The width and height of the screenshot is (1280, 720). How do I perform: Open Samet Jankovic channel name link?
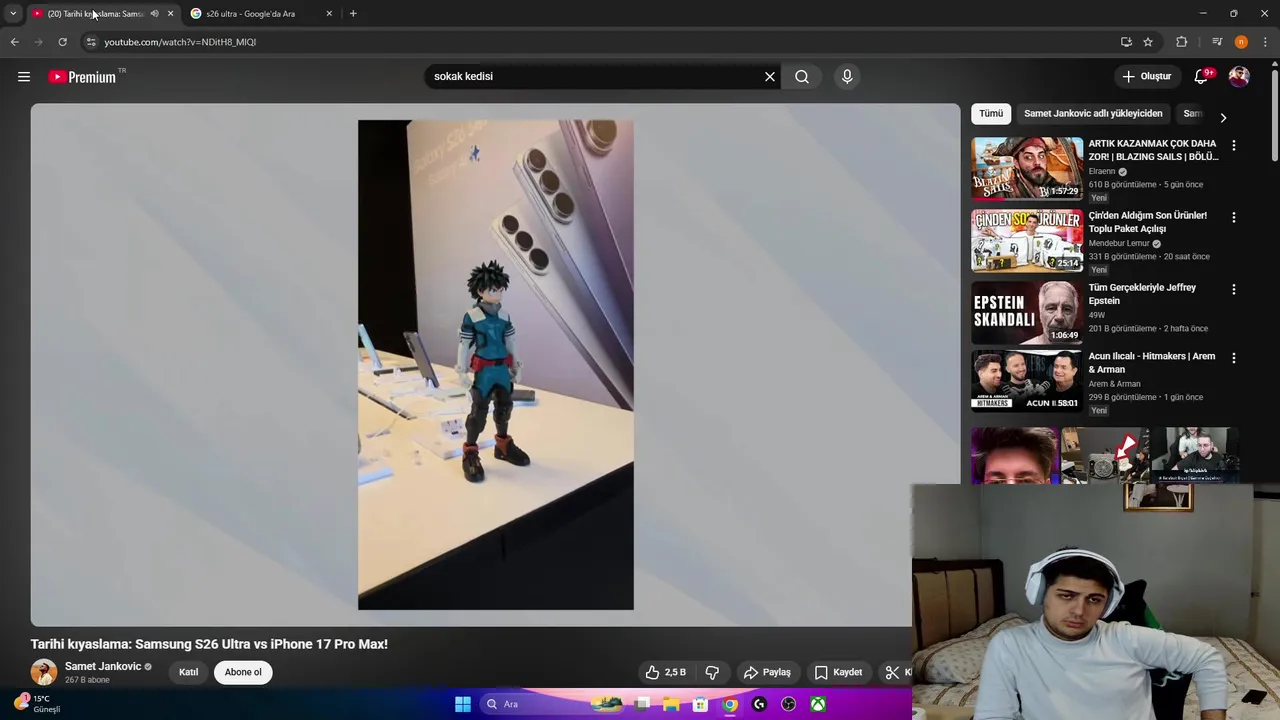(x=103, y=666)
